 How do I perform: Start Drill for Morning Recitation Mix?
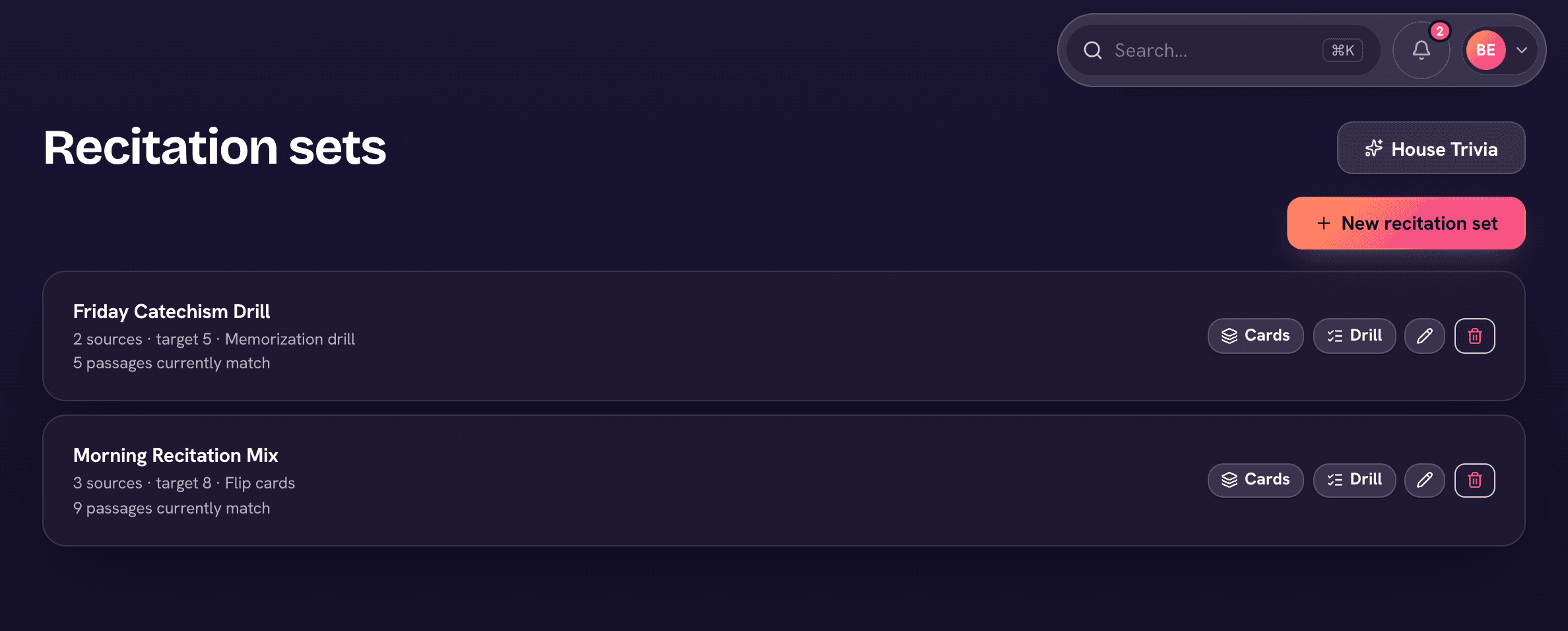pyautogui.click(x=1354, y=480)
